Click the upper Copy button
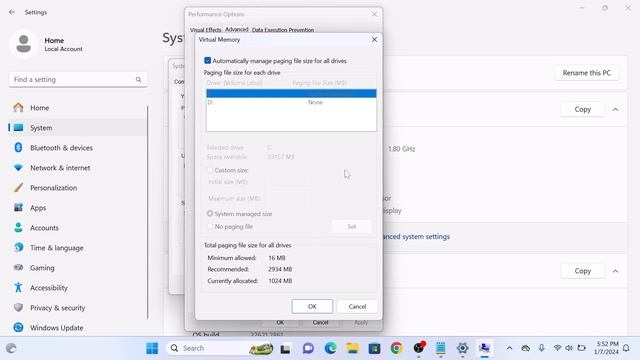Screen dimensions: 640x360 coord(582,109)
